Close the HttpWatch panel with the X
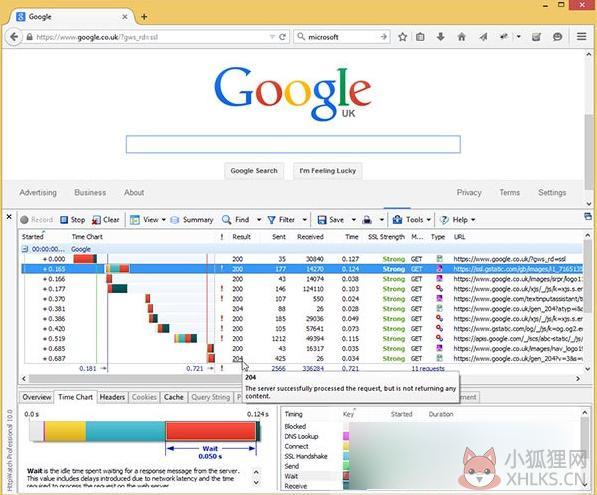597x495 pixels. point(9,217)
